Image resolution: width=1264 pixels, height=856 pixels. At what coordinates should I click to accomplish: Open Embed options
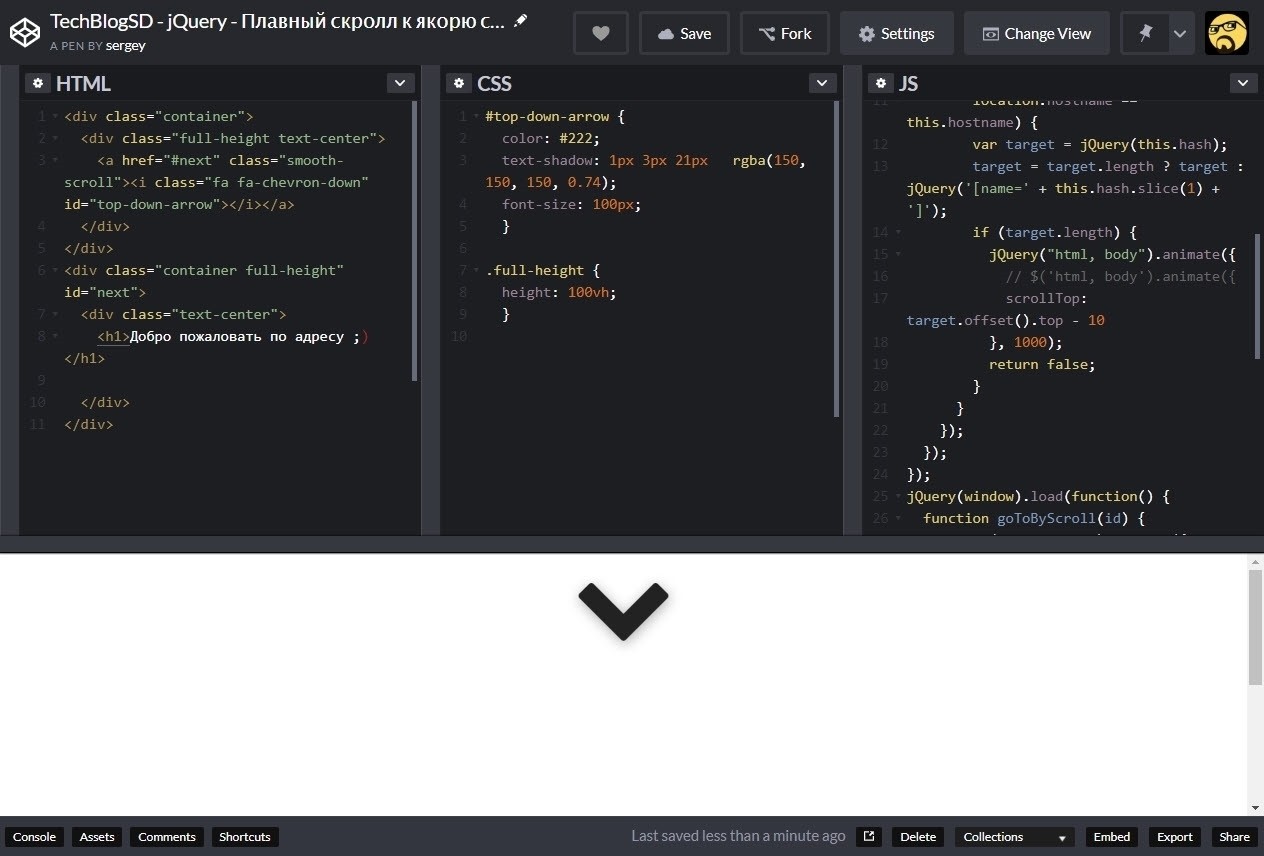tap(1112, 837)
